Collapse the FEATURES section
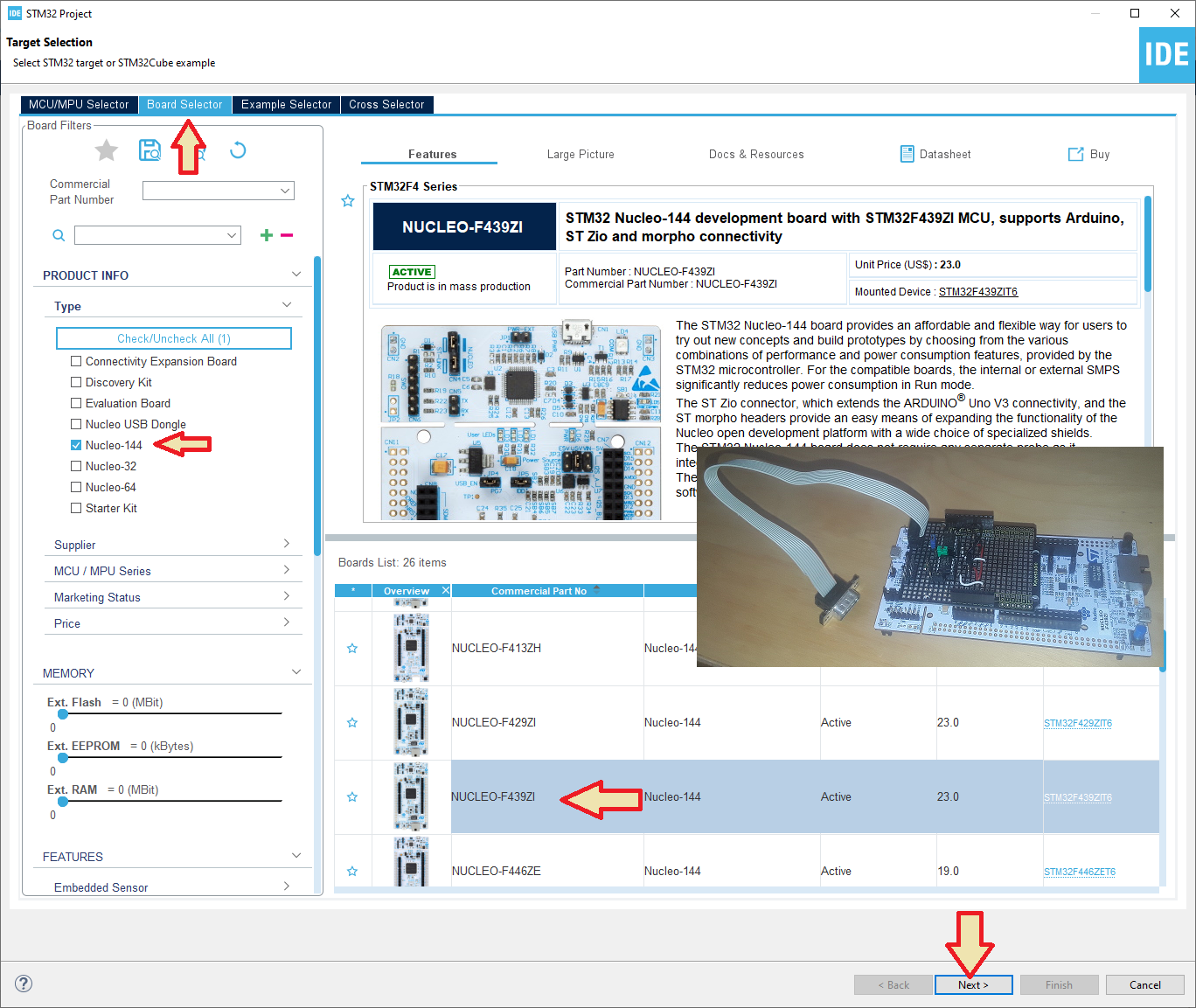The width and height of the screenshot is (1196, 1008). click(x=296, y=856)
